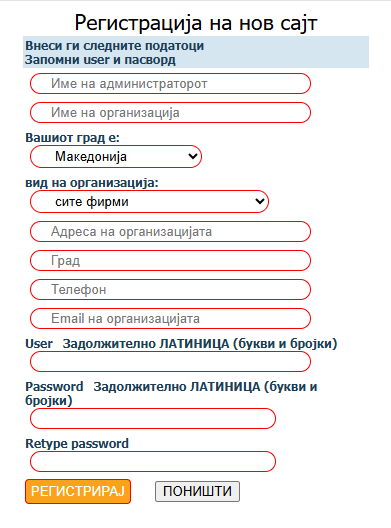Open the 'Македонија' city dropdown
This screenshot has height=528, width=391.
(116, 157)
